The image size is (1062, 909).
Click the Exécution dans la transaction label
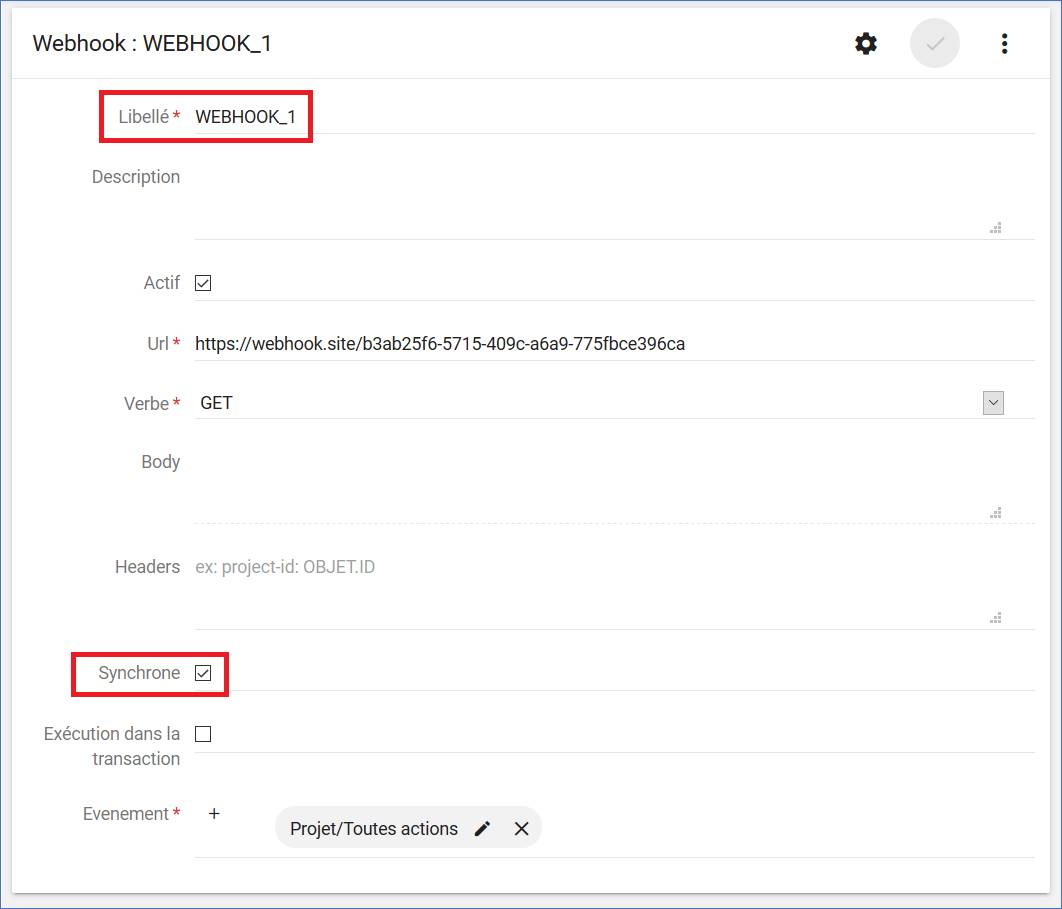[x=112, y=746]
